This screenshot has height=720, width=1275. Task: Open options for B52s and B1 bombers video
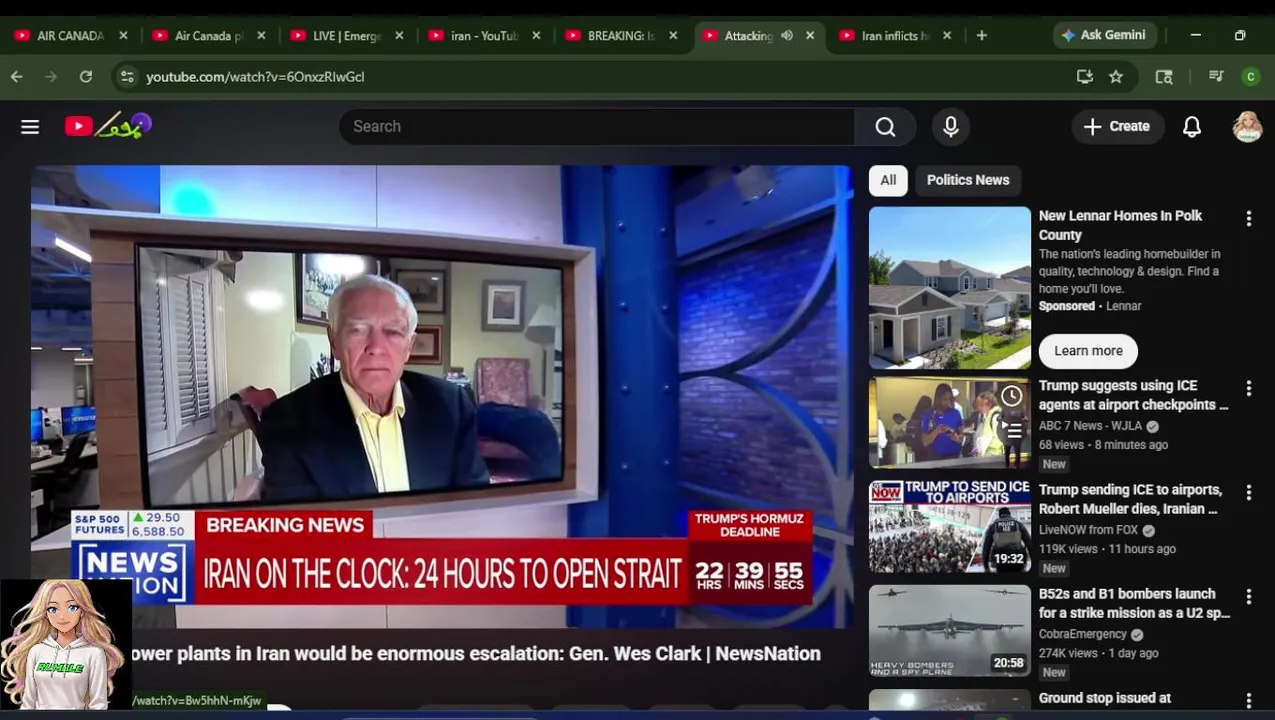click(1248, 596)
